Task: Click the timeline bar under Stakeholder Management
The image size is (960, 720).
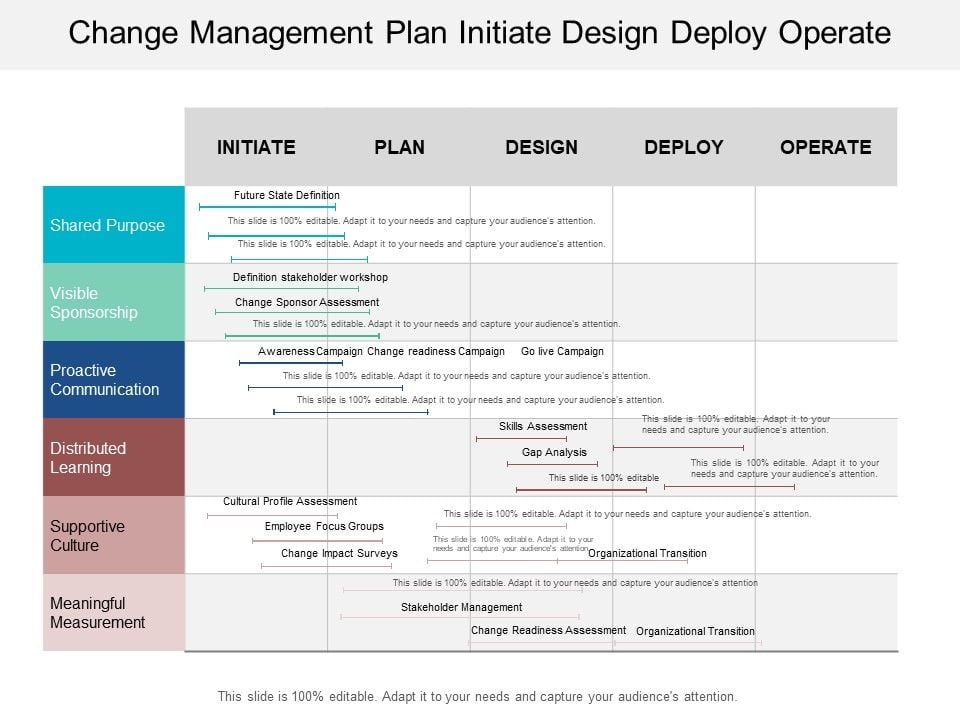Action: click(x=460, y=617)
